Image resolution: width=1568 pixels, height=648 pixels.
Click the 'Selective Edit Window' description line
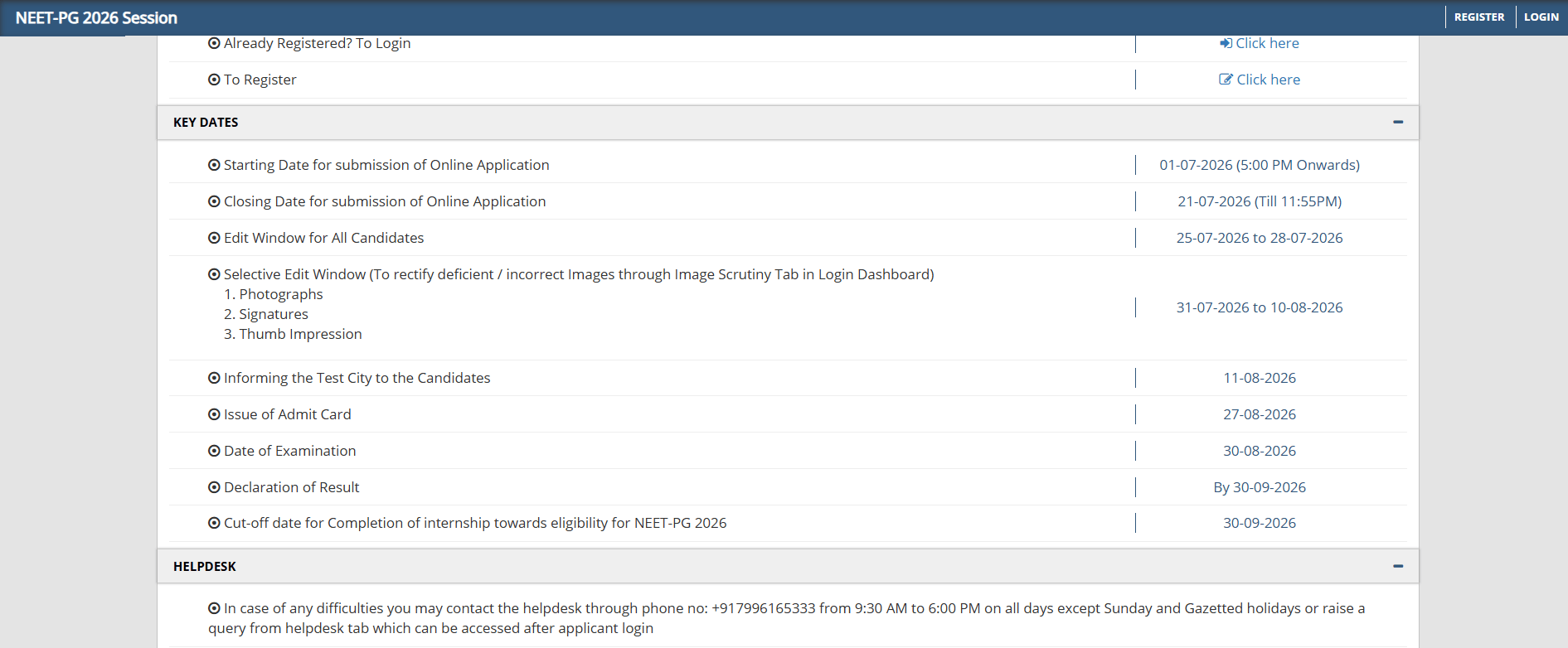pyautogui.click(x=579, y=274)
